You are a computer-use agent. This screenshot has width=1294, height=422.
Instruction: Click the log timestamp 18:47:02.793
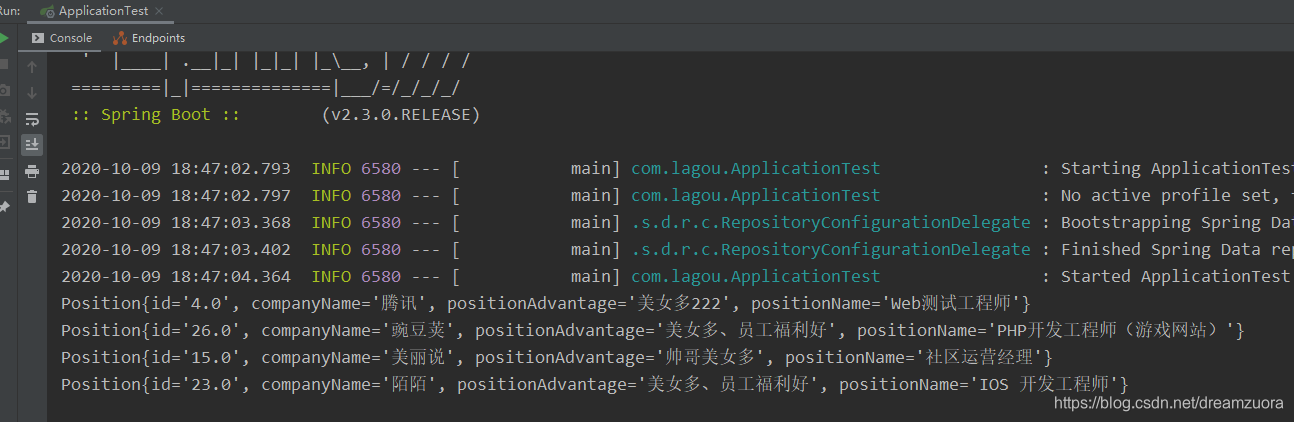[231, 168]
